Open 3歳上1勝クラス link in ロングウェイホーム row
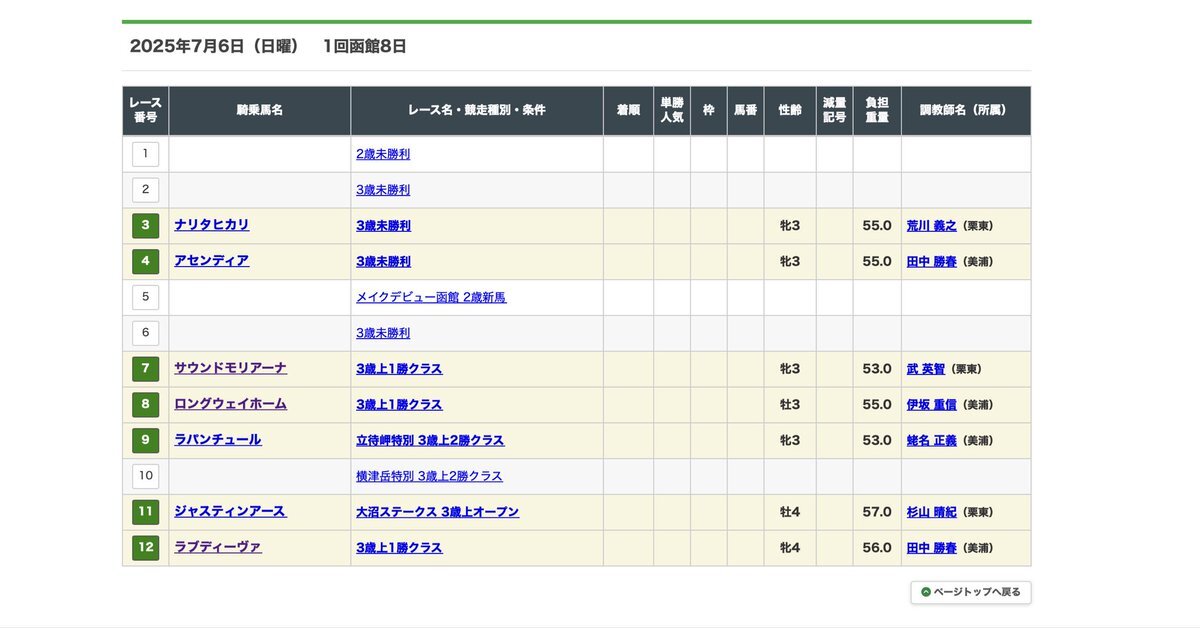Image resolution: width=1200 pixels, height=628 pixels. (x=399, y=405)
